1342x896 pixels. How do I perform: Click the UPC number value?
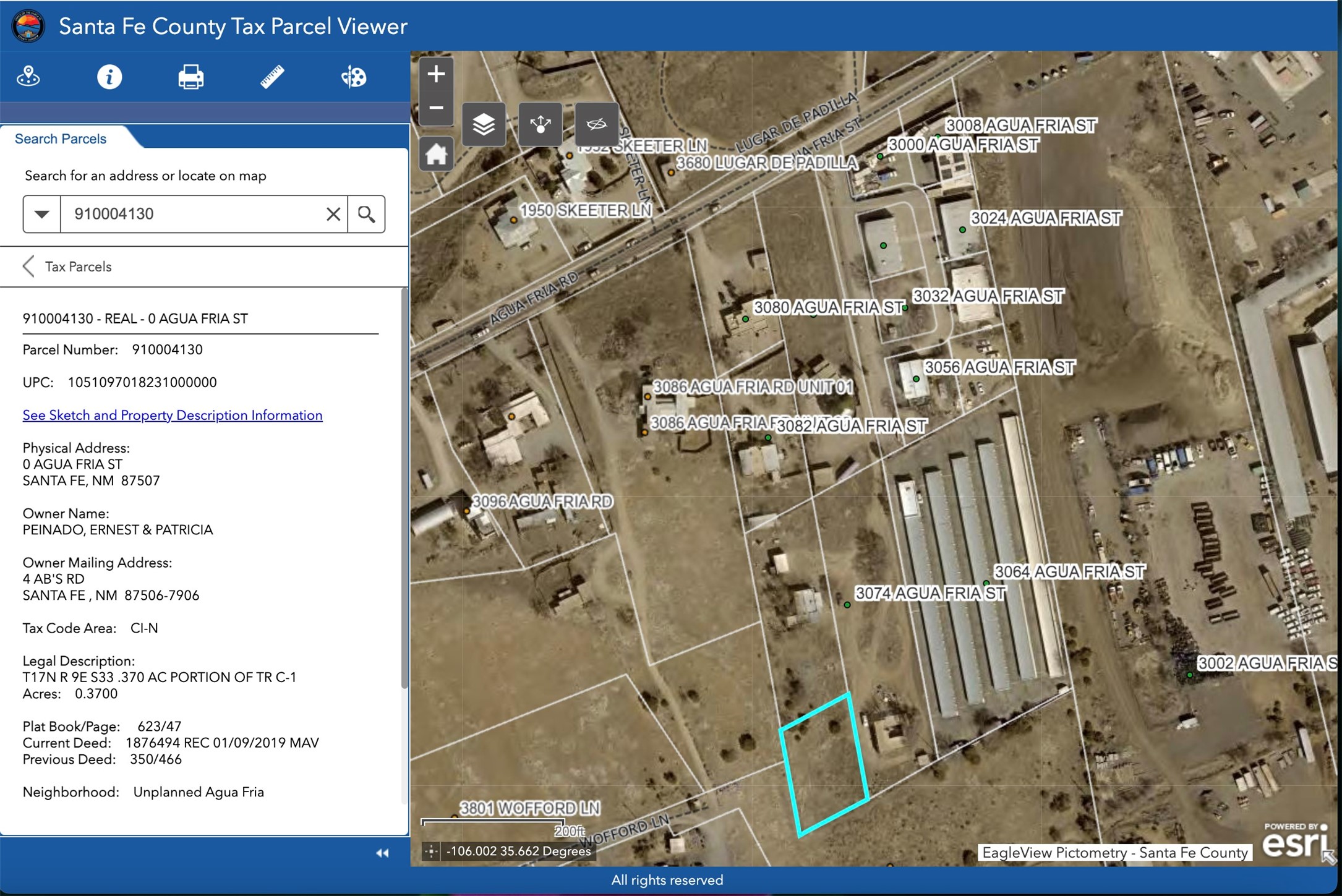[x=142, y=382]
